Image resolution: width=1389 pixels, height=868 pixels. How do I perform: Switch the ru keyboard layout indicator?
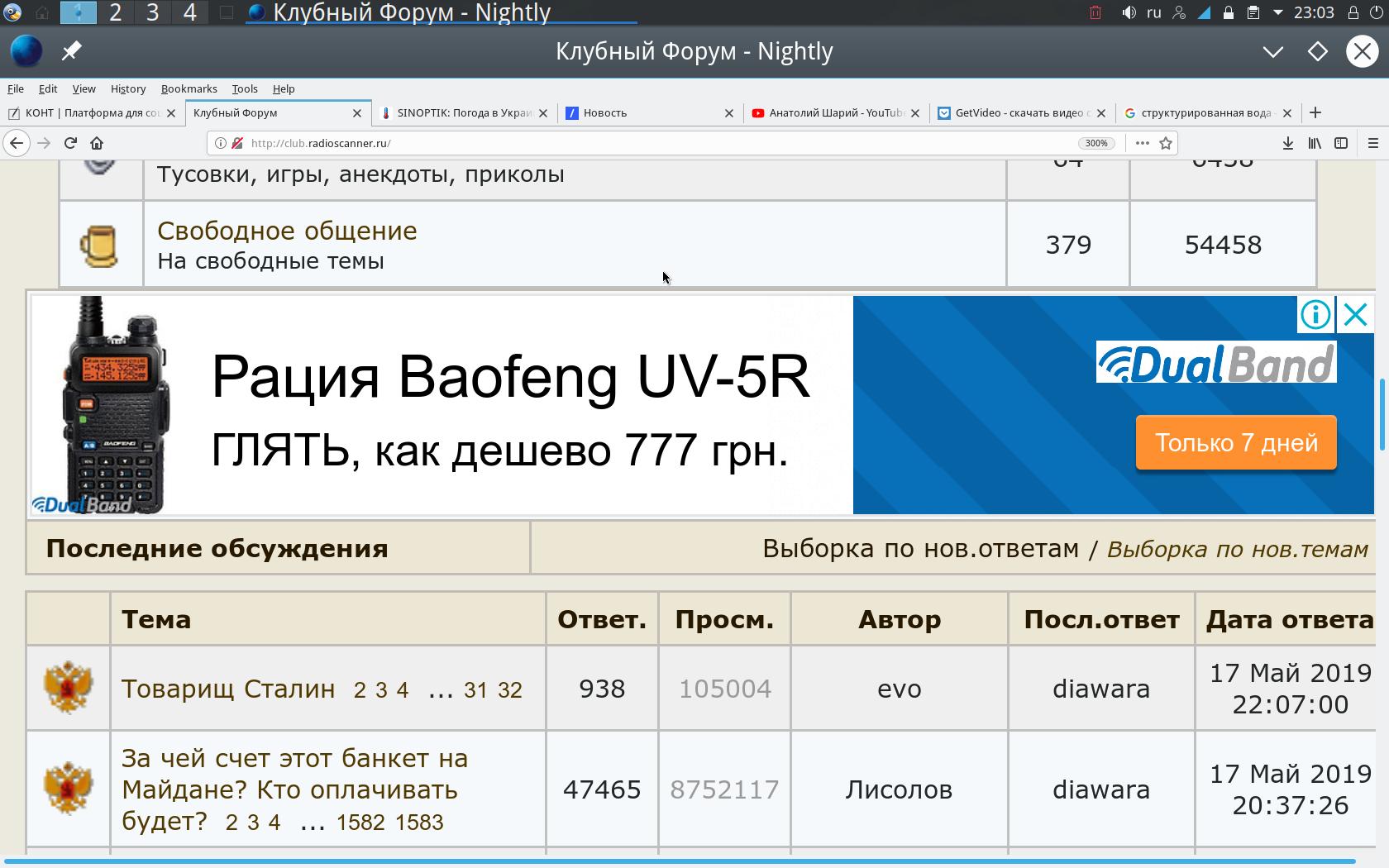coord(1154,12)
